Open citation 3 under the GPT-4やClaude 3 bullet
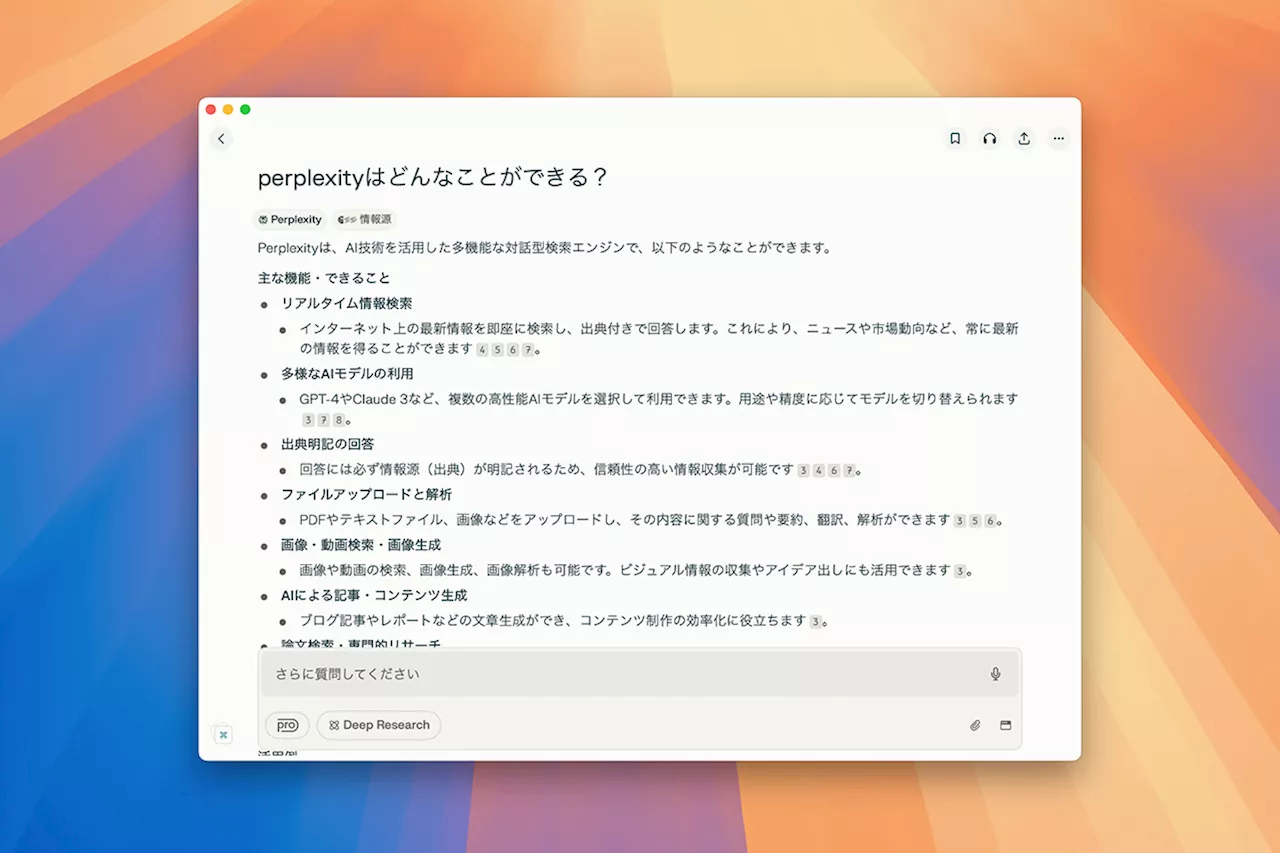The width and height of the screenshot is (1280, 853). pos(308,420)
